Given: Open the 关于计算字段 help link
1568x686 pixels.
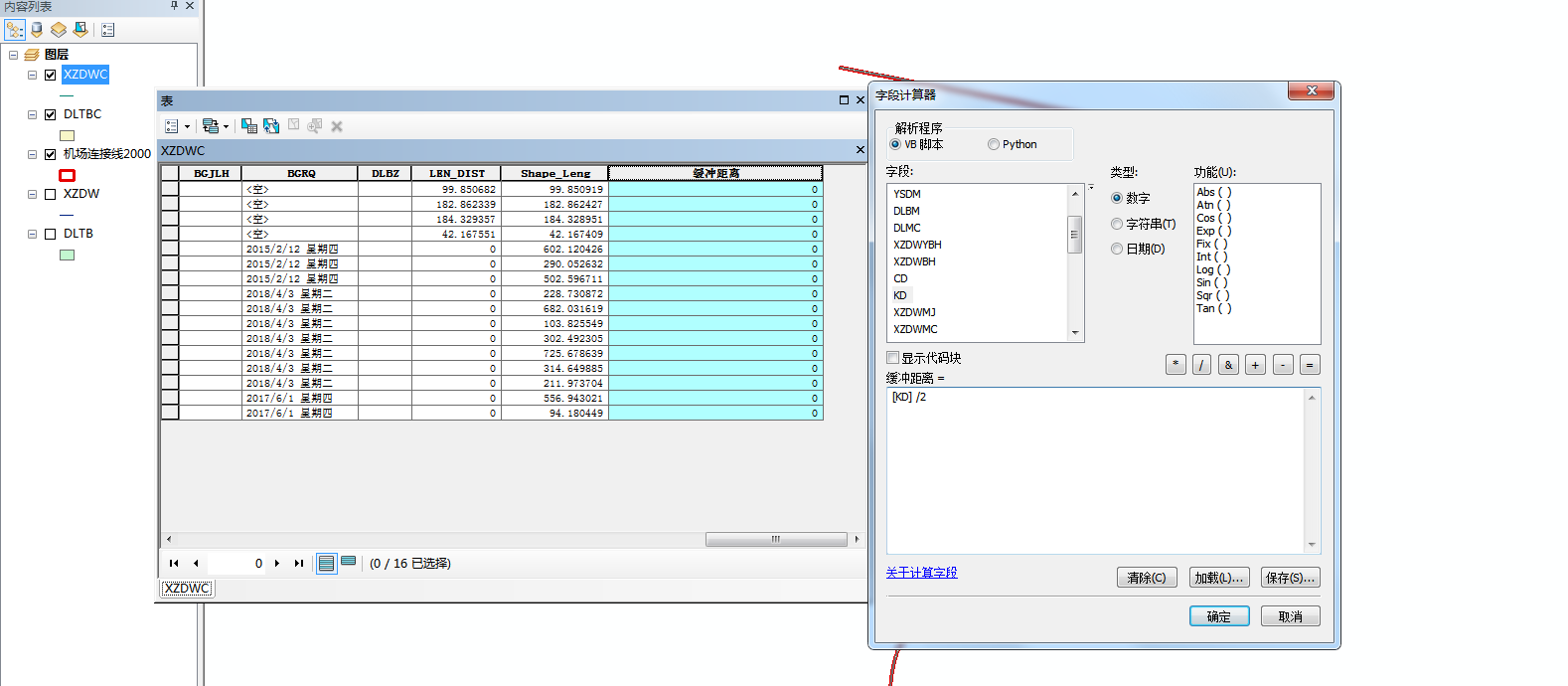Looking at the screenshot, I should 921,573.
